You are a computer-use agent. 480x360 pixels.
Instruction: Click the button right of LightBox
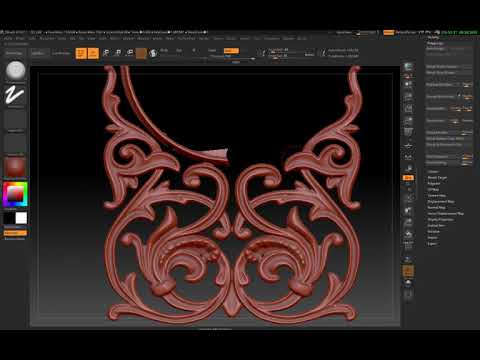pos(61,53)
